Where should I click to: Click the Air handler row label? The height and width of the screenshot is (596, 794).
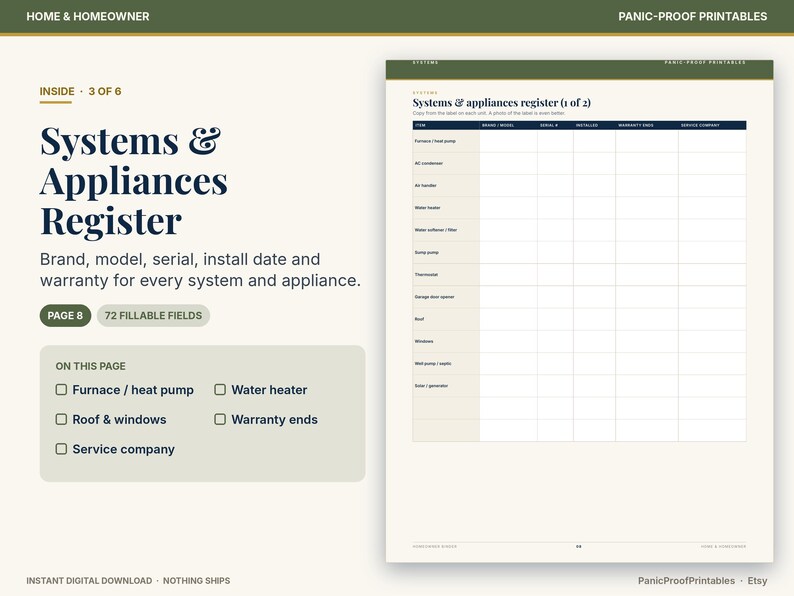(425, 186)
